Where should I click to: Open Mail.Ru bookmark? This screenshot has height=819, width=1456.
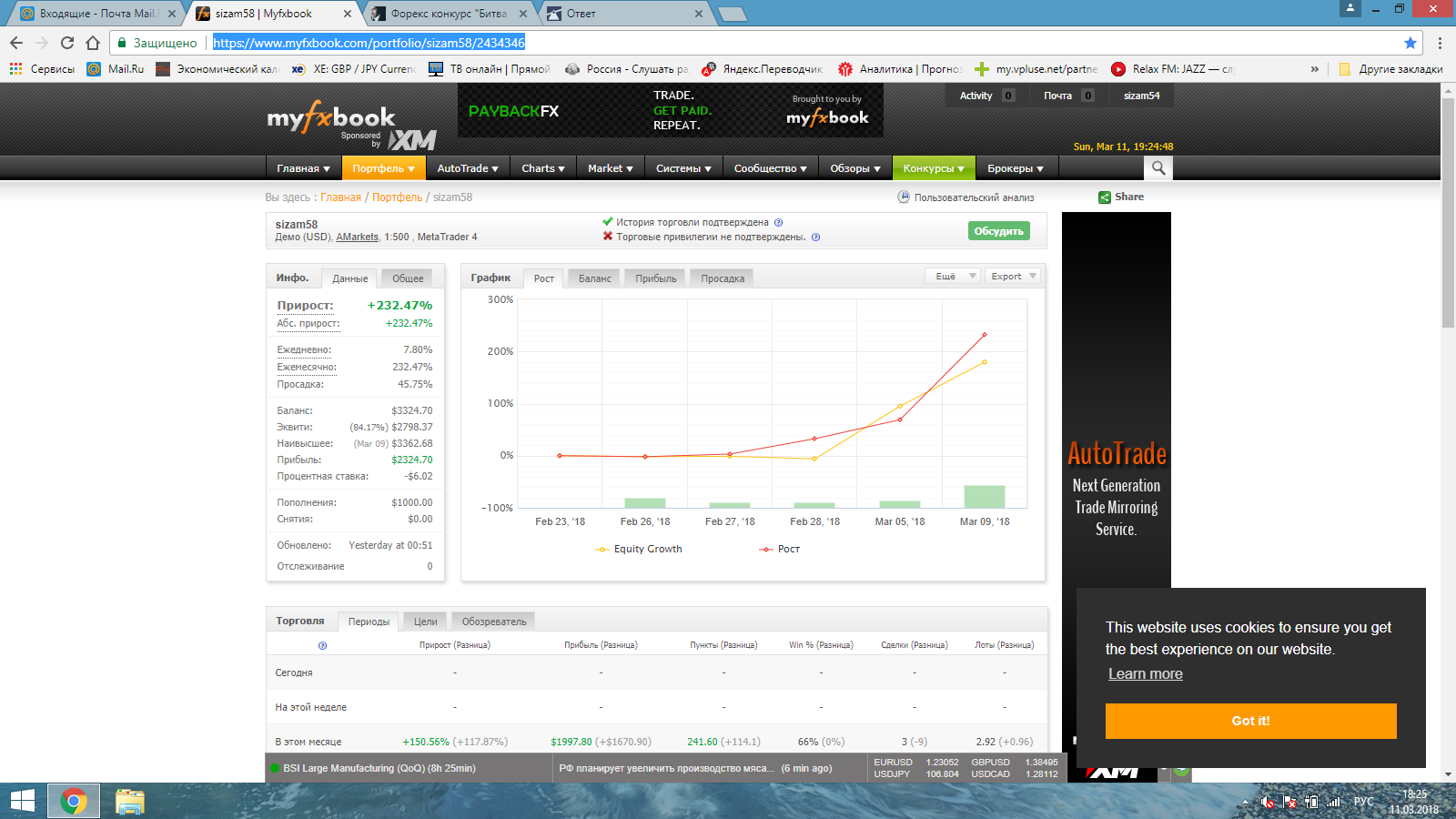point(116,69)
